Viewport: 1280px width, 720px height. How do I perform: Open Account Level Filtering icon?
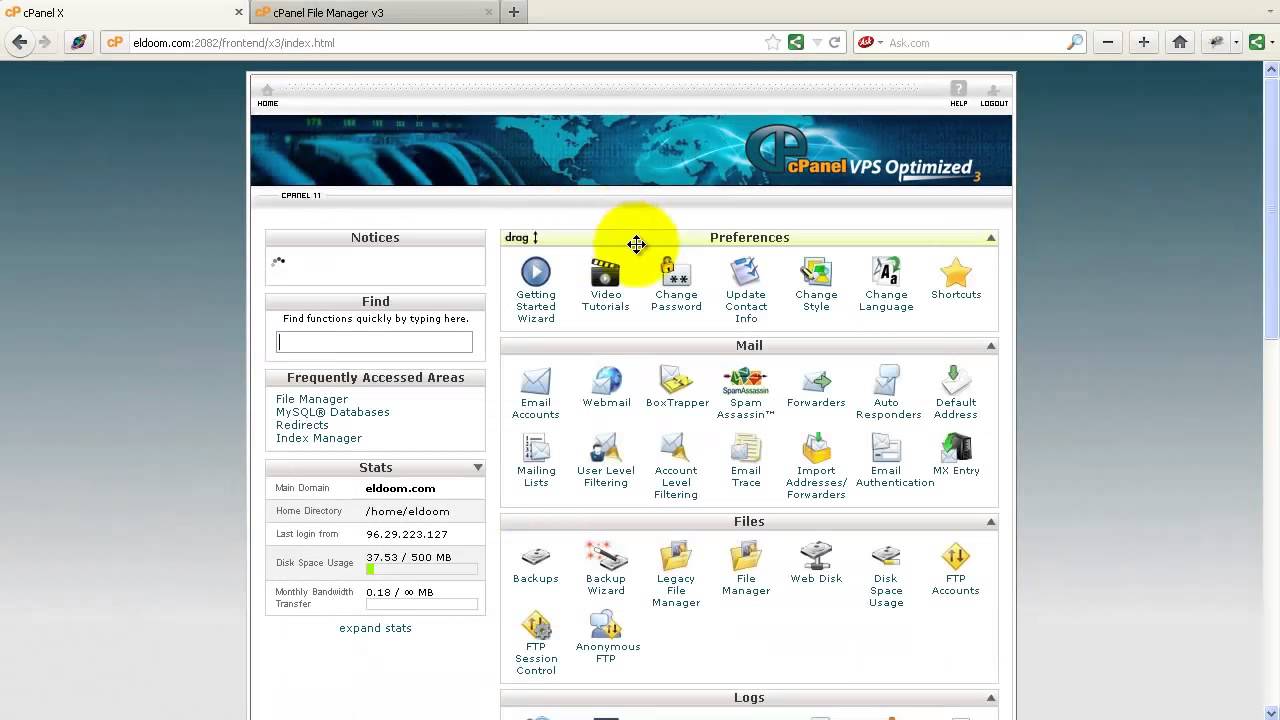coord(676,448)
